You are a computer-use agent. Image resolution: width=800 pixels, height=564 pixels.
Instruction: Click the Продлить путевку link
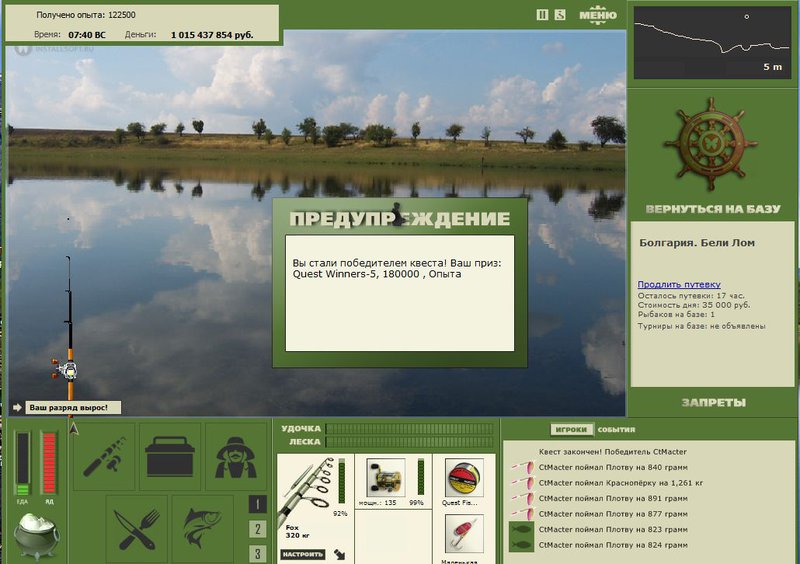679,284
